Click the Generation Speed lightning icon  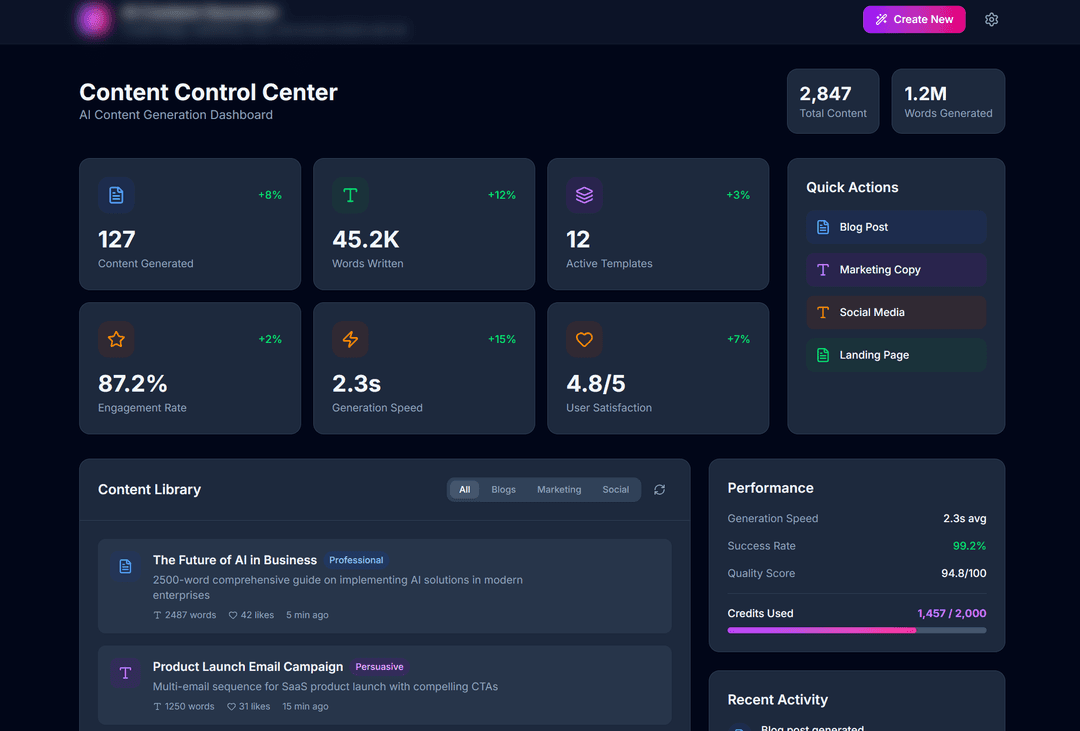(x=350, y=339)
